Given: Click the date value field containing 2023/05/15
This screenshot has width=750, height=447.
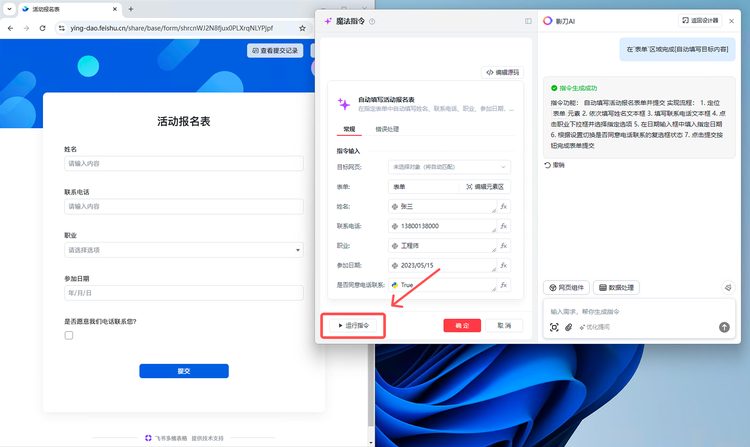Looking at the screenshot, I should point(442,265).
